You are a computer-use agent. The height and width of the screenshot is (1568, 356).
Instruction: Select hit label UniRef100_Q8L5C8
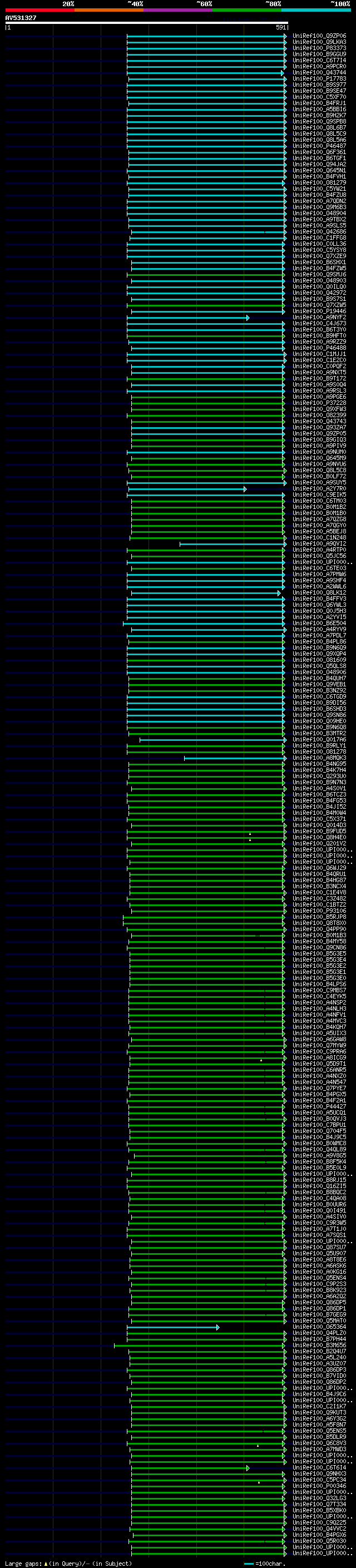point(319,471)
